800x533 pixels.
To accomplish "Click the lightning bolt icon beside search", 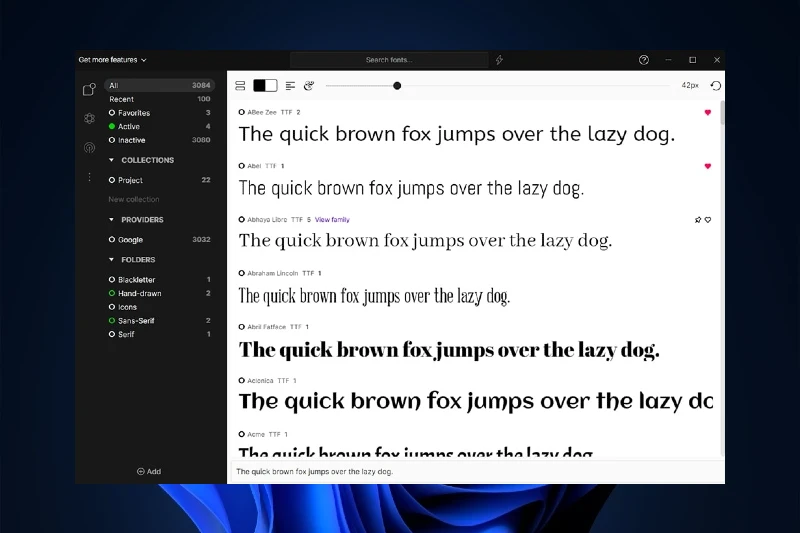I will point(499,60).
